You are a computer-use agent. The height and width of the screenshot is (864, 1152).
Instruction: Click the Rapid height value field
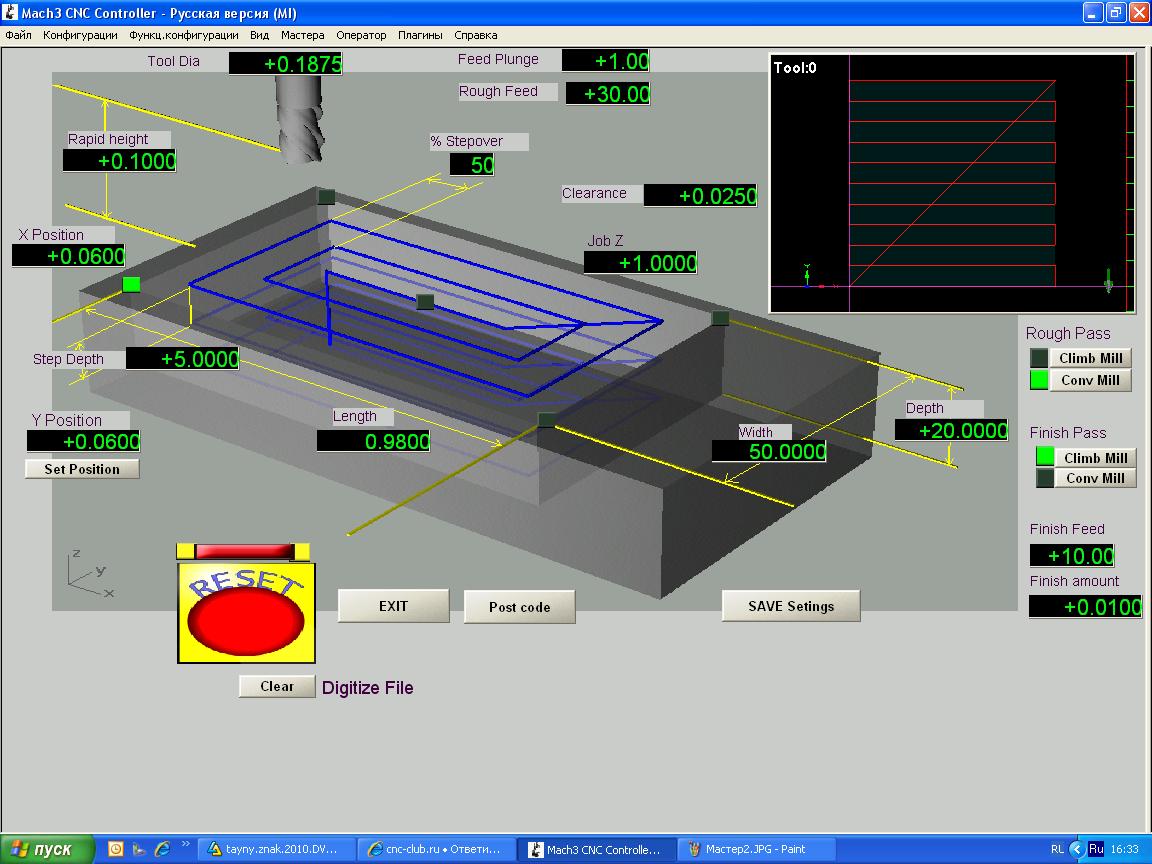[120, 160]
